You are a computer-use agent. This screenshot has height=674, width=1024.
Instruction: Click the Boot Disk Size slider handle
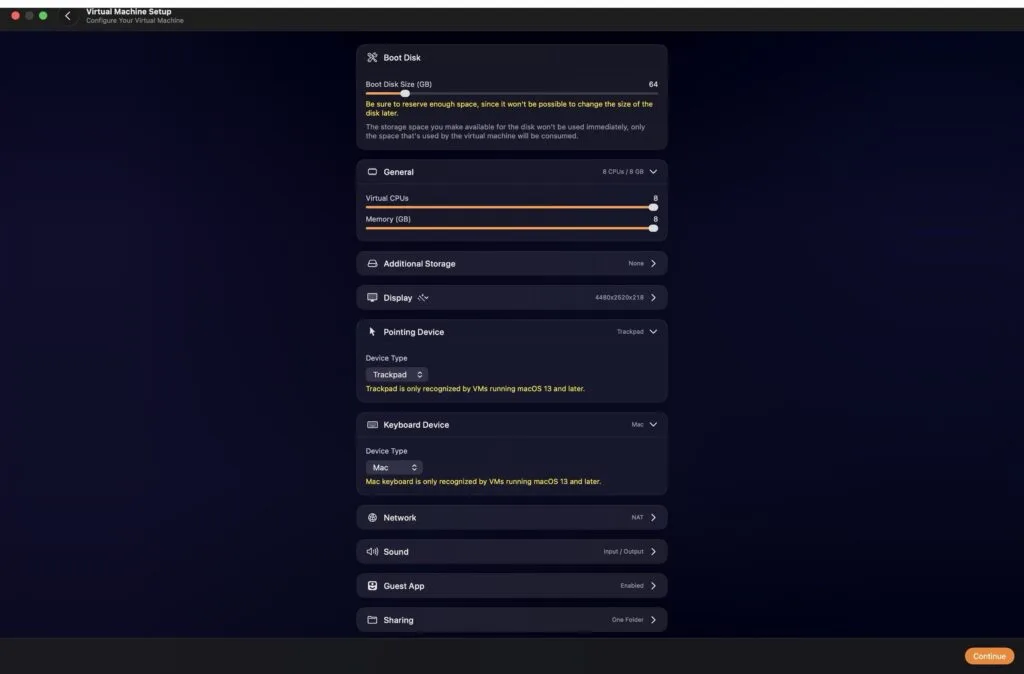[x=405, y=93]
